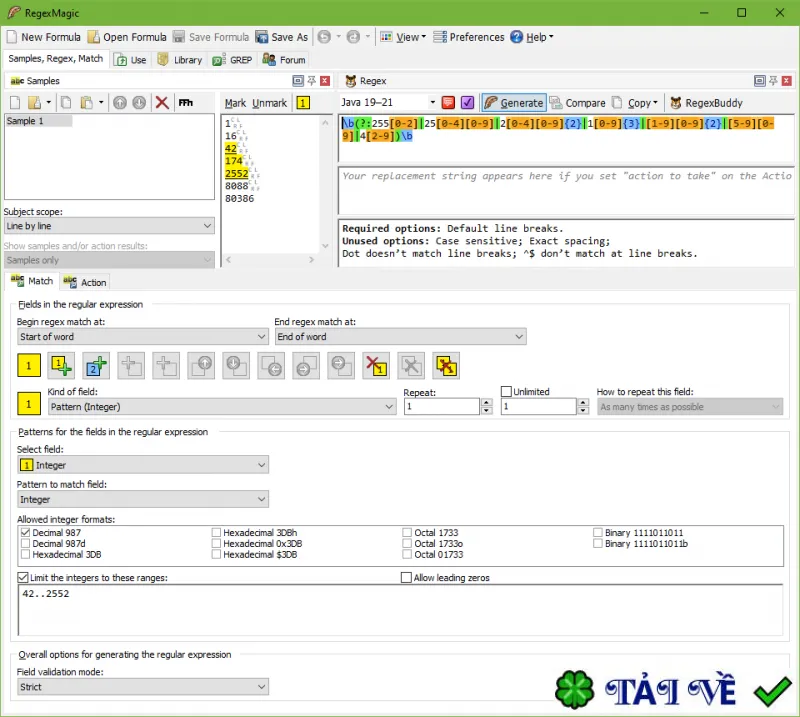The image size is (800, 717).
Task: Open RegexBuddy from the Regex toolbar
Action: 706,103
